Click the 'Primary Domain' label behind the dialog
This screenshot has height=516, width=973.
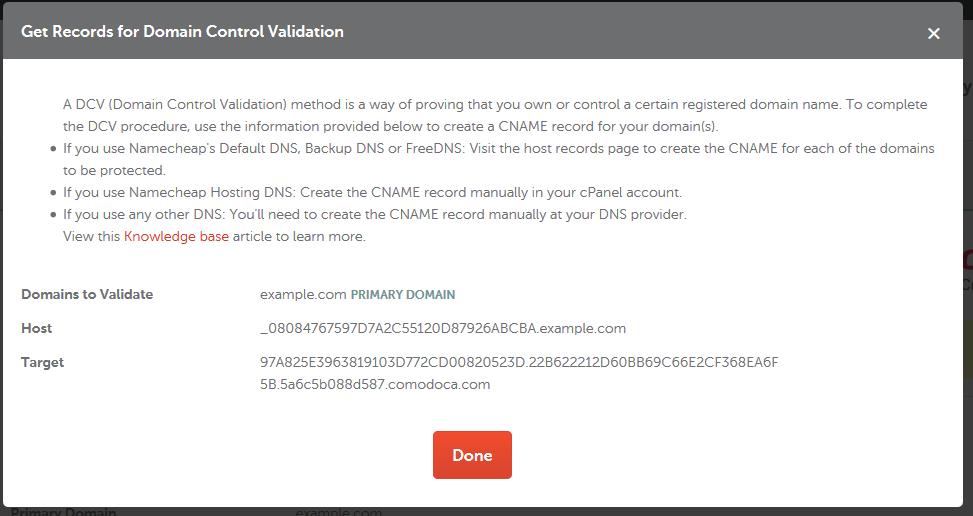coord(64,511)
